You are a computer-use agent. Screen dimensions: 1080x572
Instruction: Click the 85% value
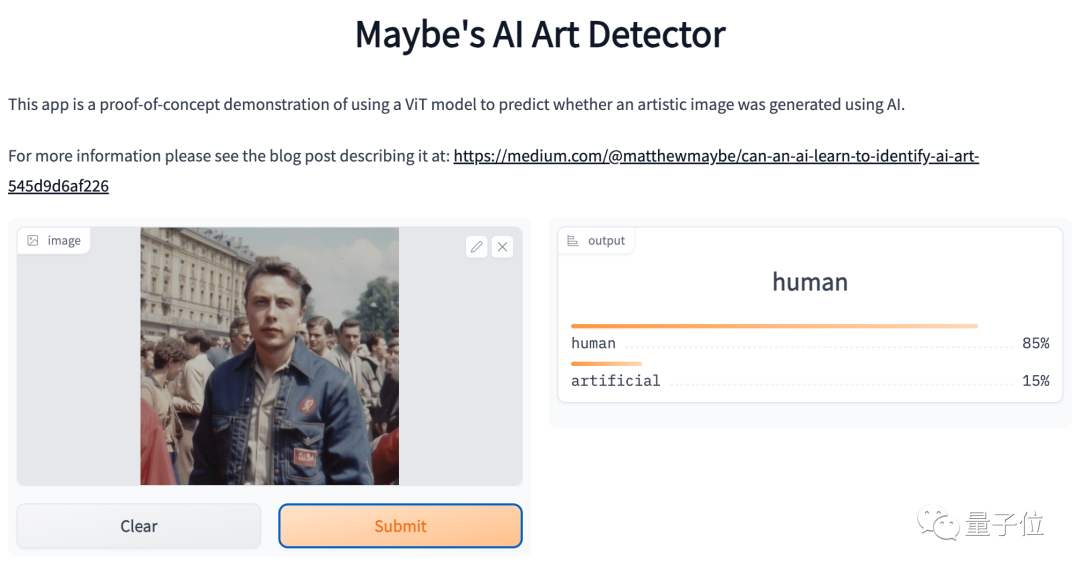click(1036, 343)
